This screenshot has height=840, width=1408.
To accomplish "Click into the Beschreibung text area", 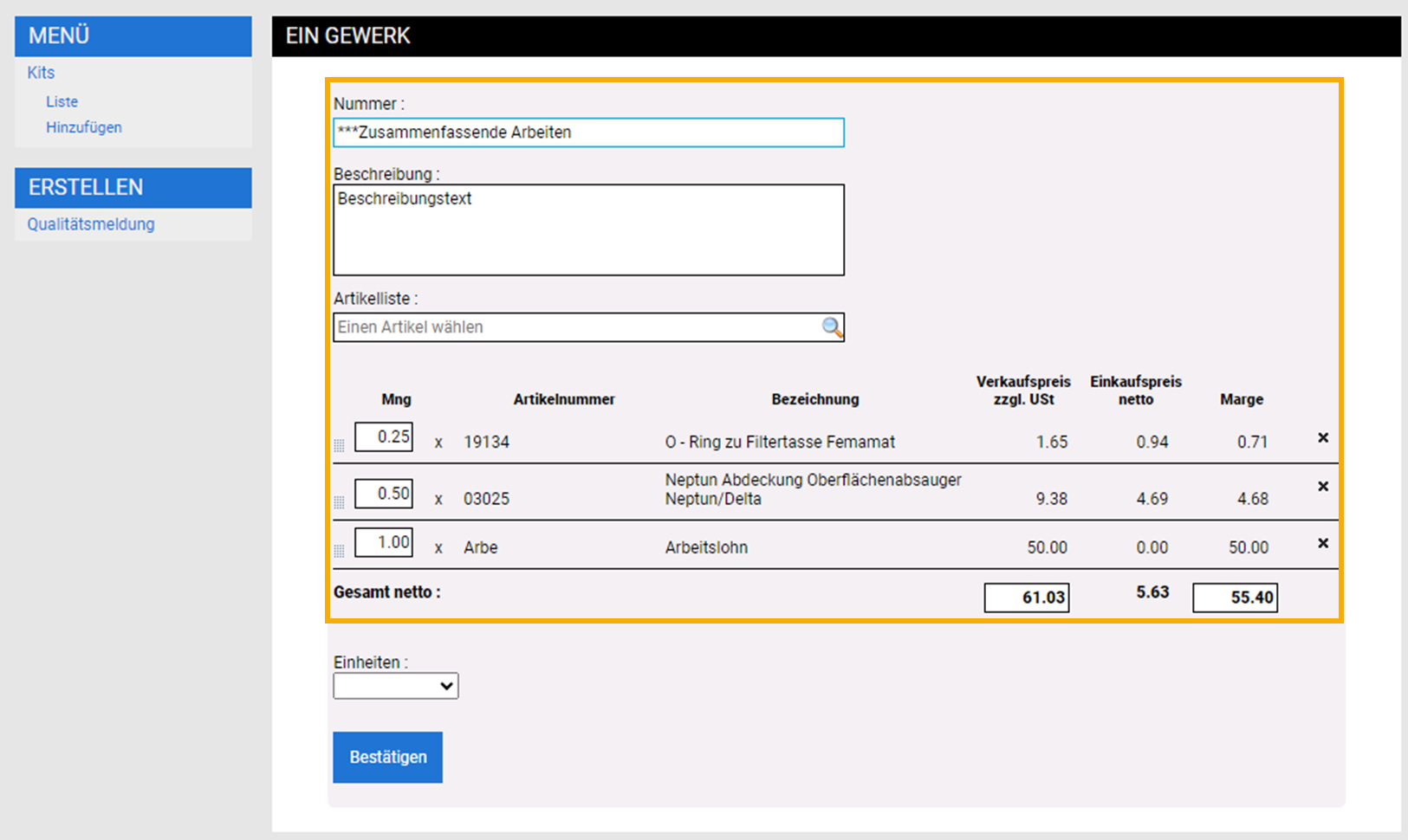I will coord(588,229).
